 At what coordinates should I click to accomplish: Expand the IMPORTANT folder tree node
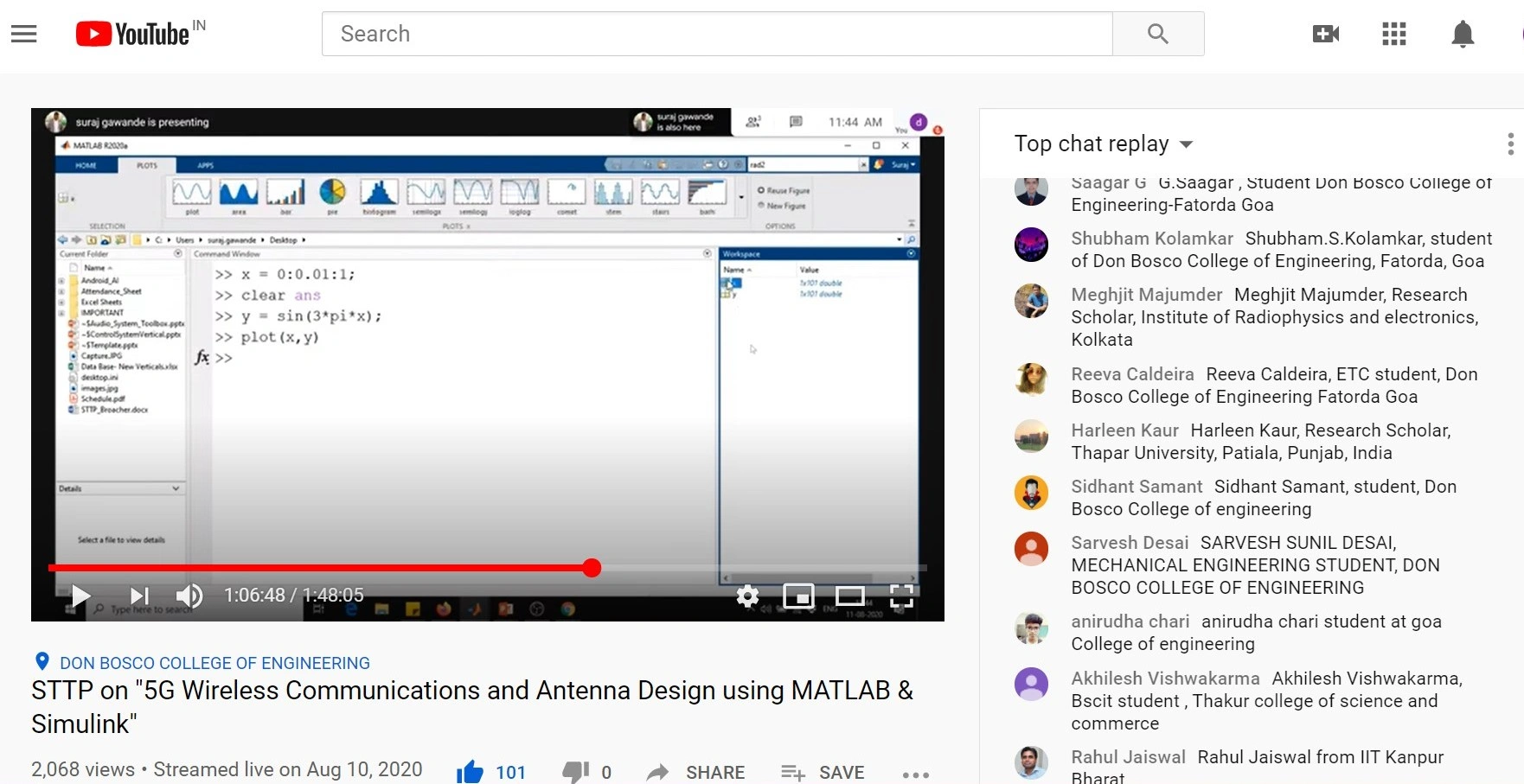point(61,313)
